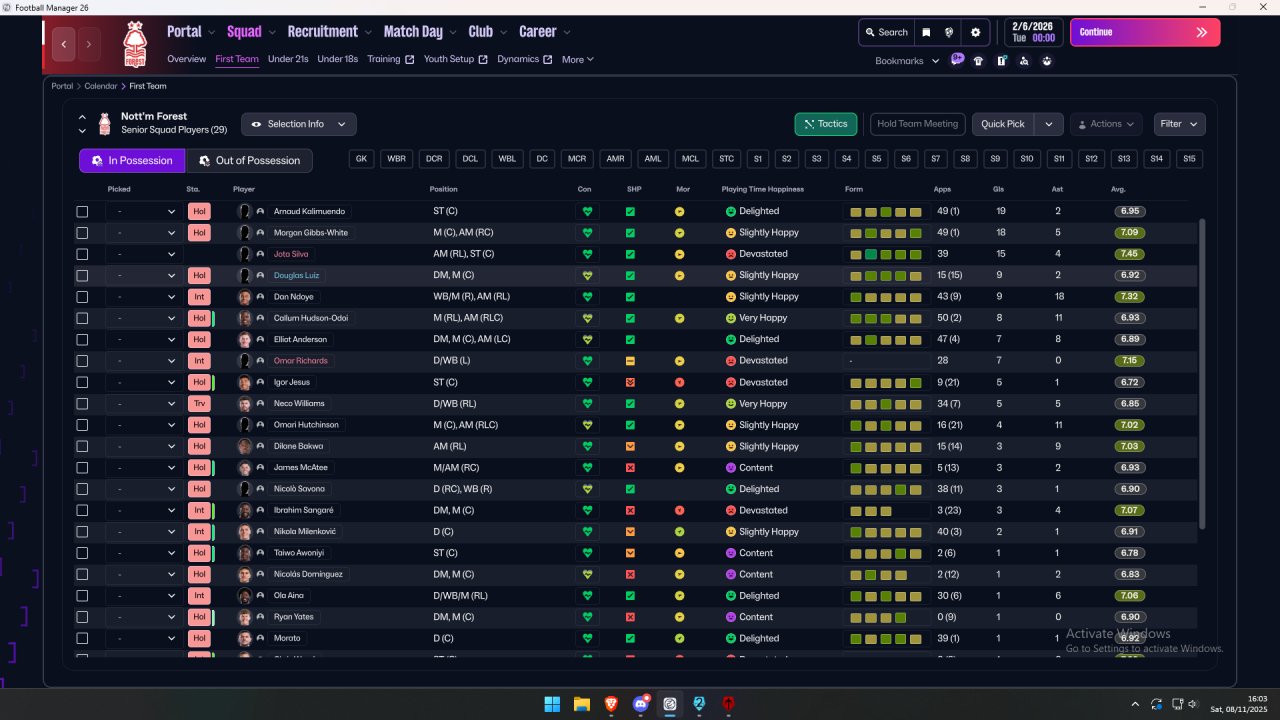Open the Recruitment menu
Image resolution: width=1280 pixels, height=720 pixels.
[329, 32]
